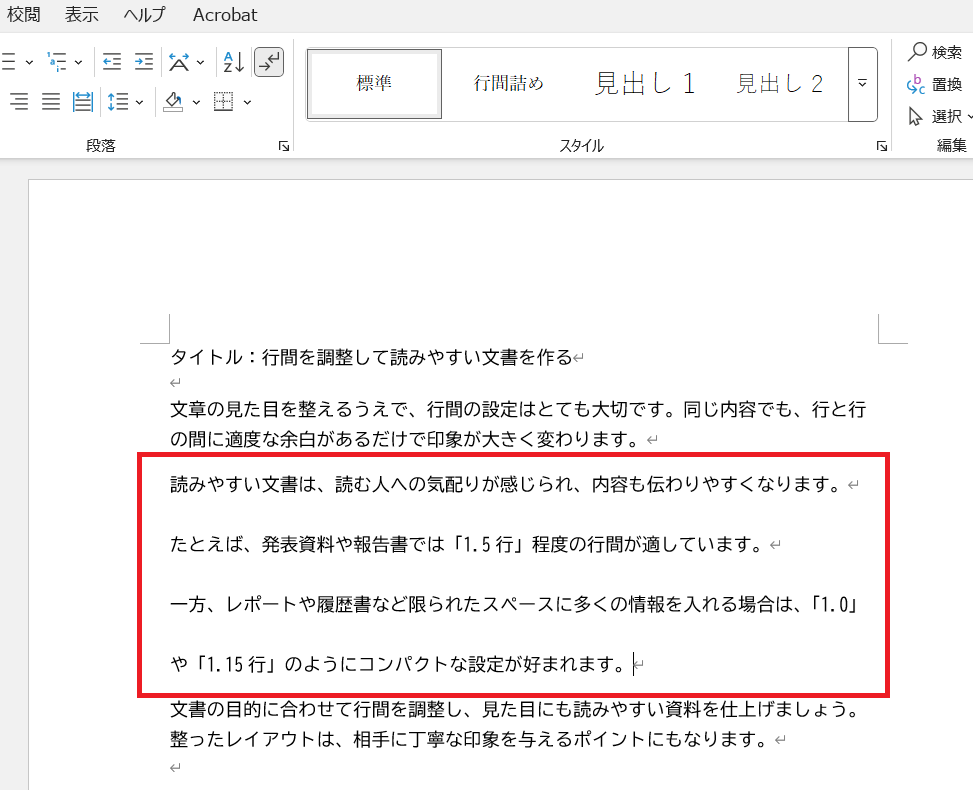Screen dimensions: 973x790
Task: Click the A-Z sort icon
Action: click(233, 62)
